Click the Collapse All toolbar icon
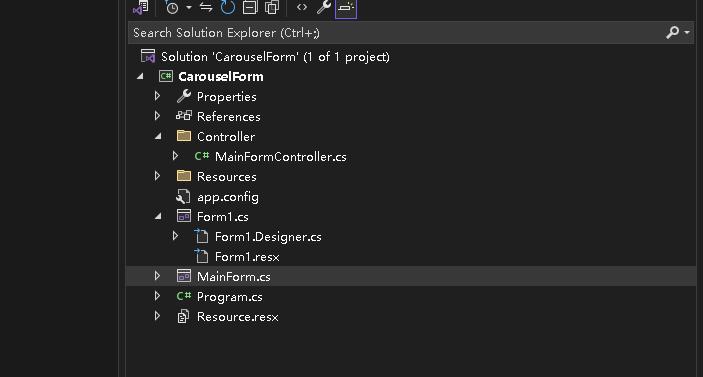Screen dimensions: 703x377 pos(250,7)
